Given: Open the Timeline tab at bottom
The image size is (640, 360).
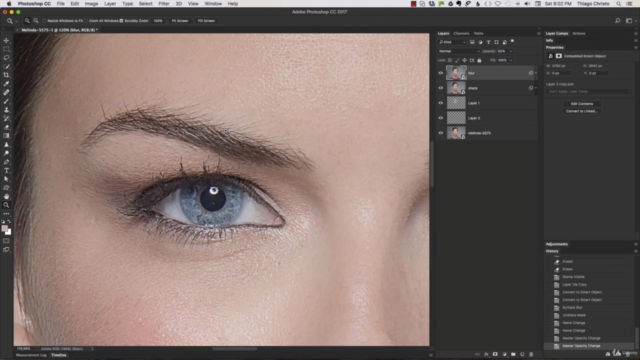Looking at the screenshot, I should click(59, 355).
